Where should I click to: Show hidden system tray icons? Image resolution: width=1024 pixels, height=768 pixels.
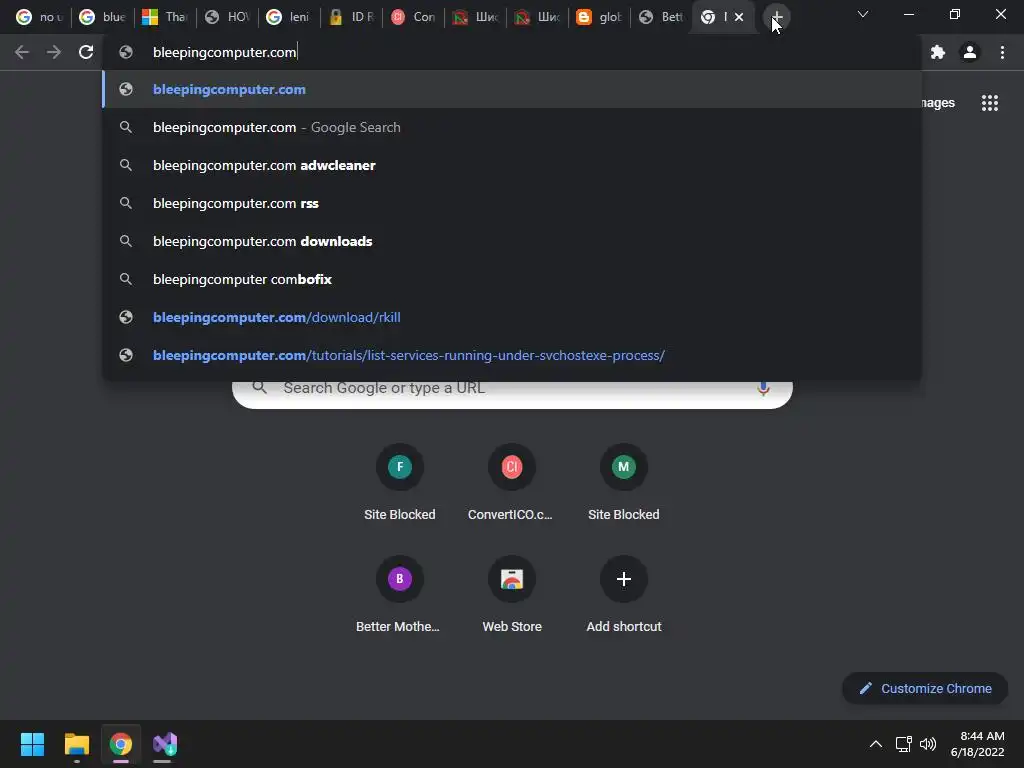coord(876,744)
